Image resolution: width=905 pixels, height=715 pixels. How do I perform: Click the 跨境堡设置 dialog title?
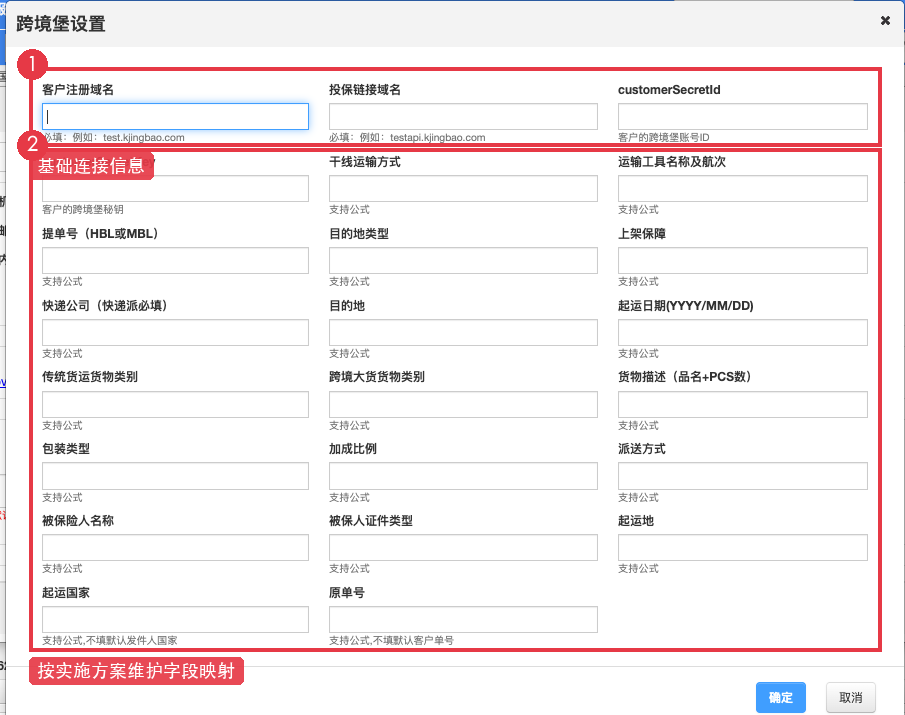click(x=61, y=24)
